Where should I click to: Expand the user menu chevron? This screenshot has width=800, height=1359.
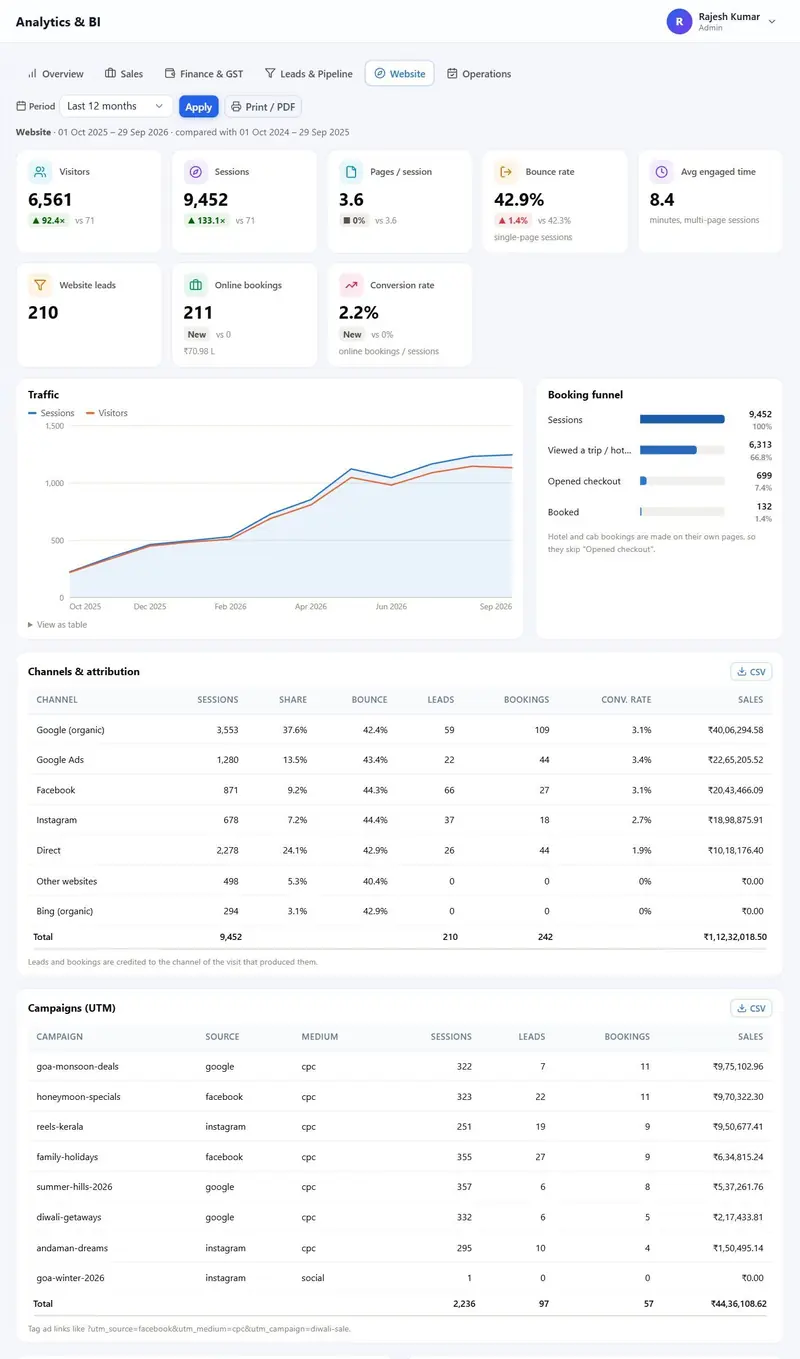coord(772,21)
